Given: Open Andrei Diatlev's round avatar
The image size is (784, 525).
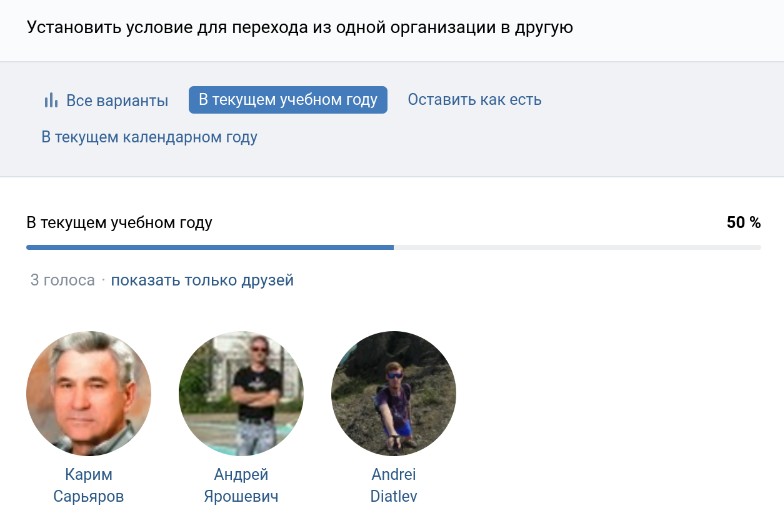Looking at the screenshot, I should tap(393, 393).
